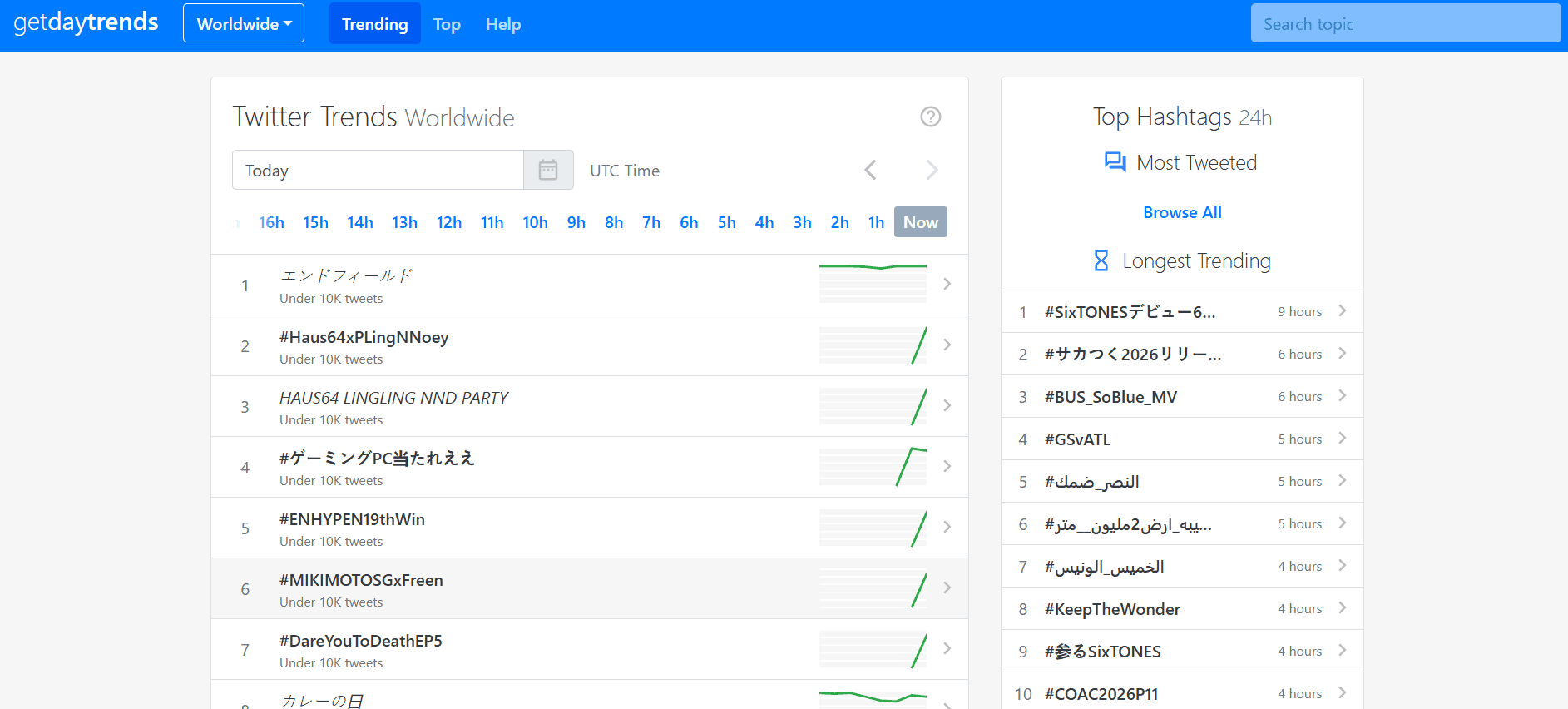
Task: View trend chart for #ENHYPEN19thWin
Action: tap(873, 527)
